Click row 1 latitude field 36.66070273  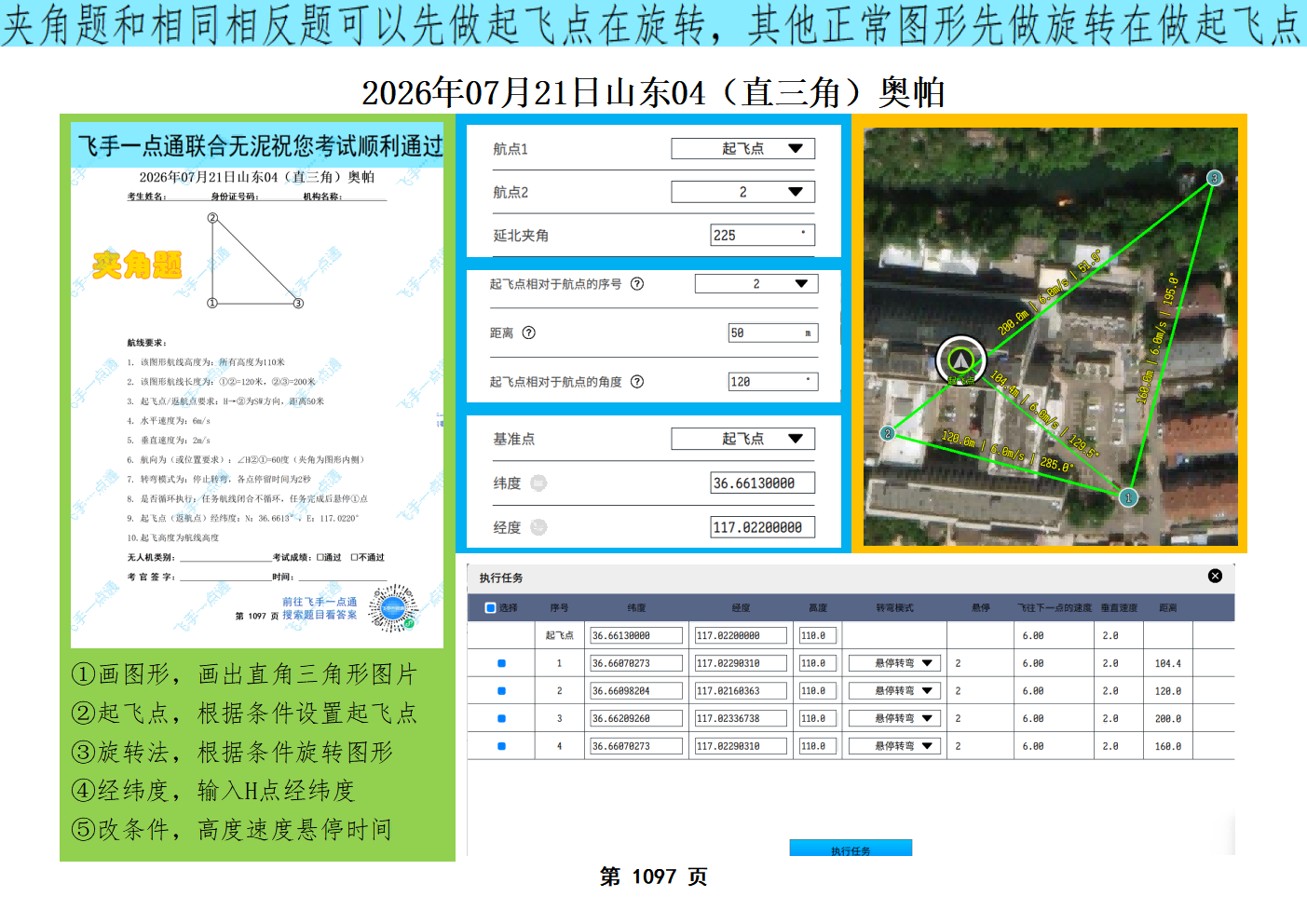(x=636, y=663)
